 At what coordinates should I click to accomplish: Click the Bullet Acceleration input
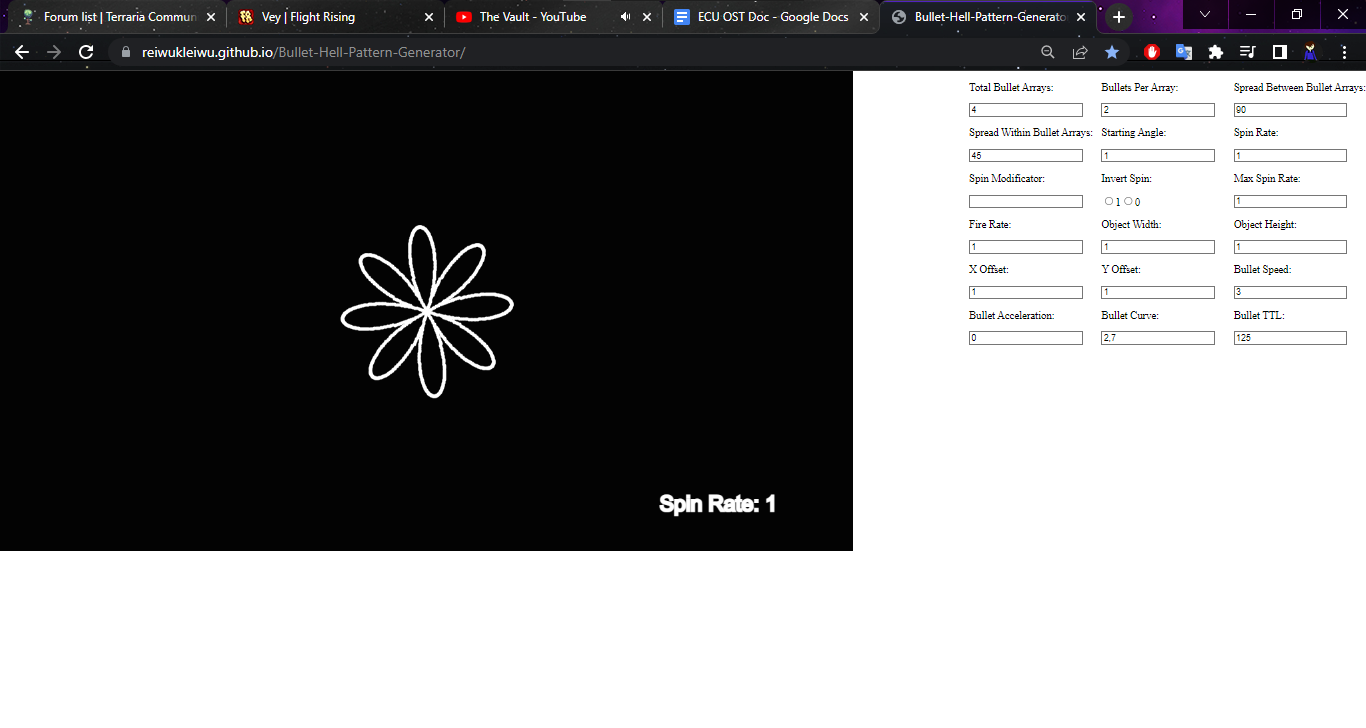click(x=1026, y=338)
